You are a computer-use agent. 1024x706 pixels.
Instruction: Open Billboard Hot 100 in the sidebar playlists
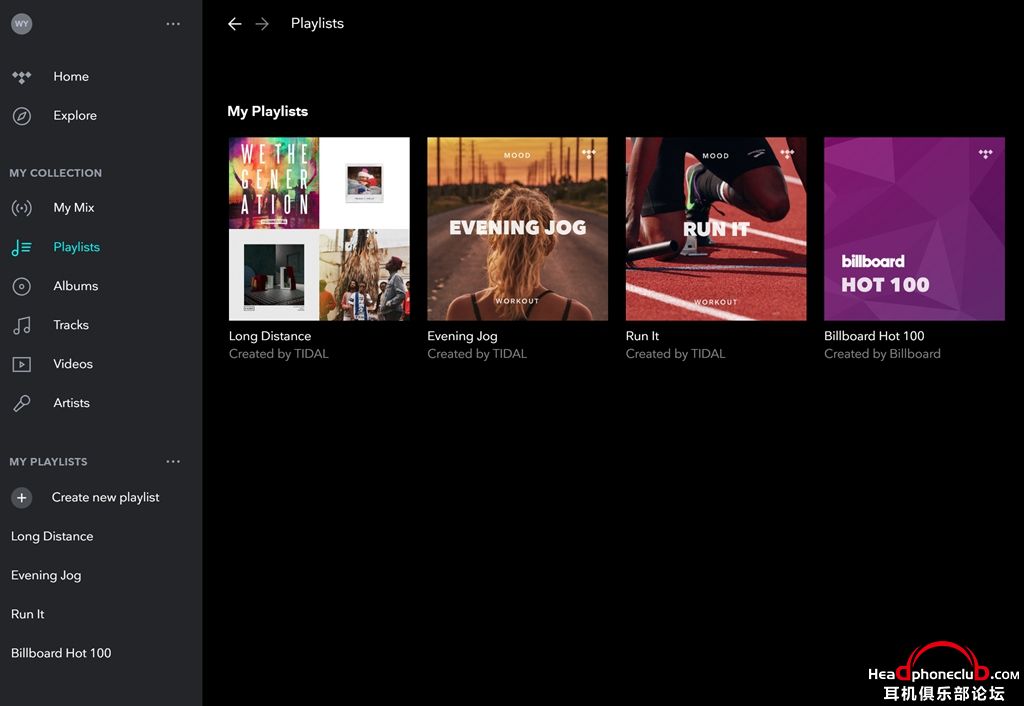(x=61, y=653)
